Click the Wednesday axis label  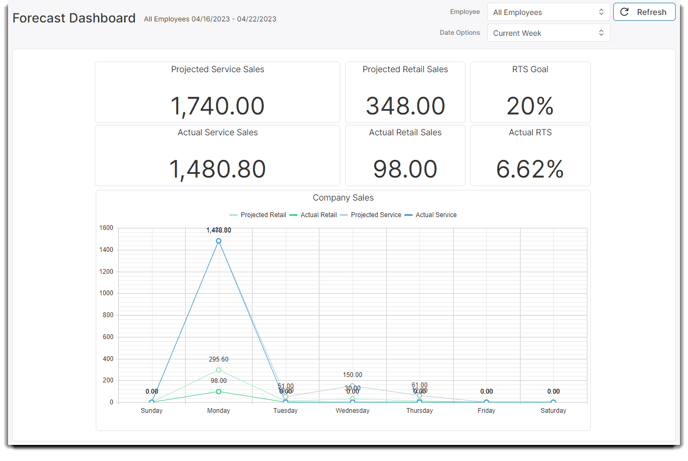[x=352, y=411]
